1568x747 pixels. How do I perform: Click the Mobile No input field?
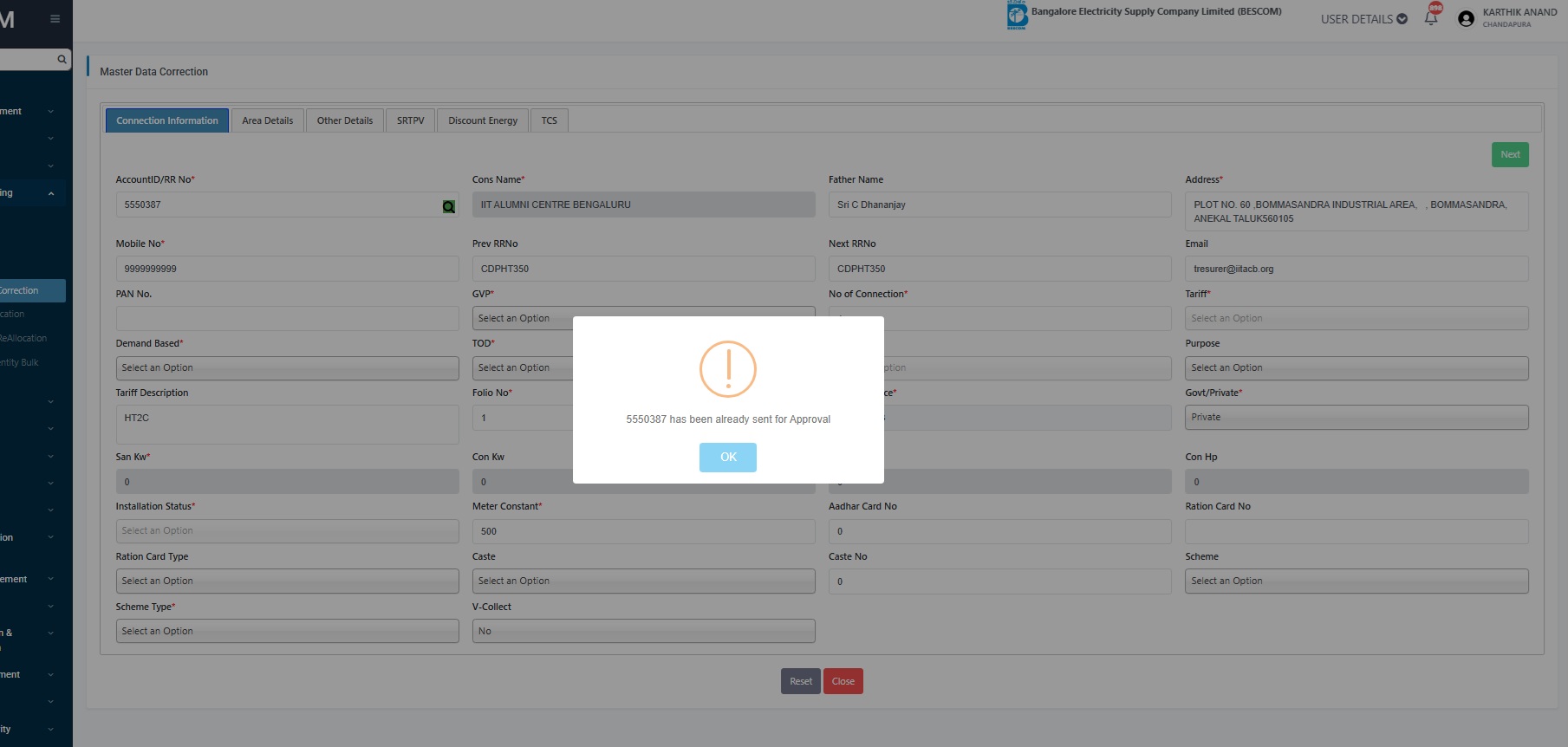click(287, 269)
